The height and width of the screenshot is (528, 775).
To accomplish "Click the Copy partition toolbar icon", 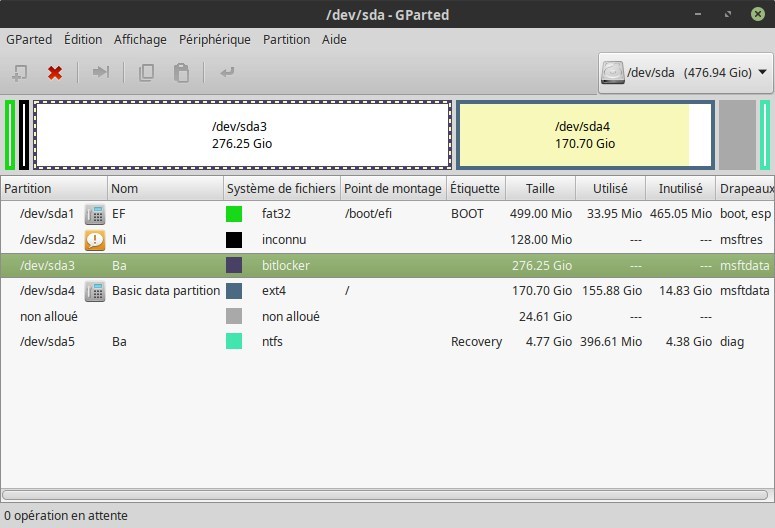I will 146,73.
